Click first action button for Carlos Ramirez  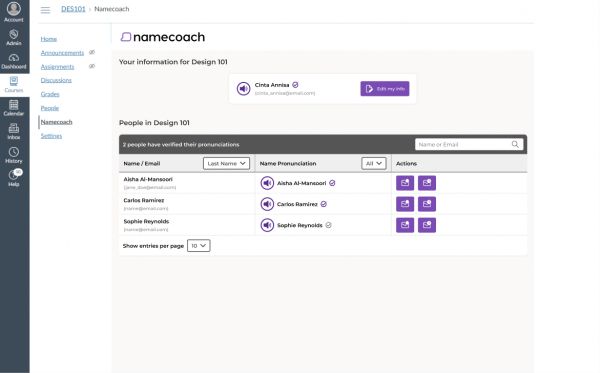pos(405,204)
